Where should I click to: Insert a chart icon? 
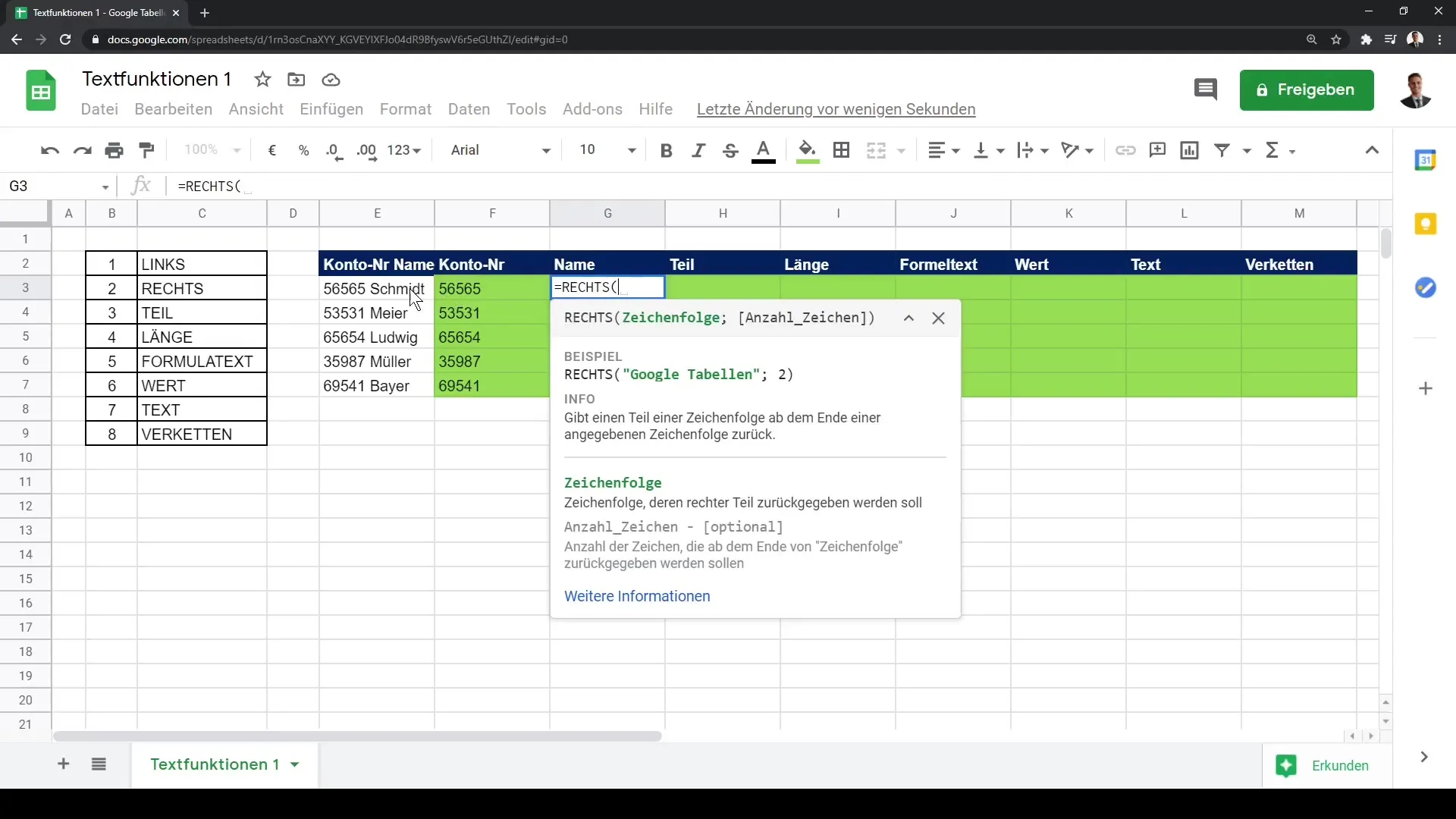pyautogui.click(x=1189, y=150)
